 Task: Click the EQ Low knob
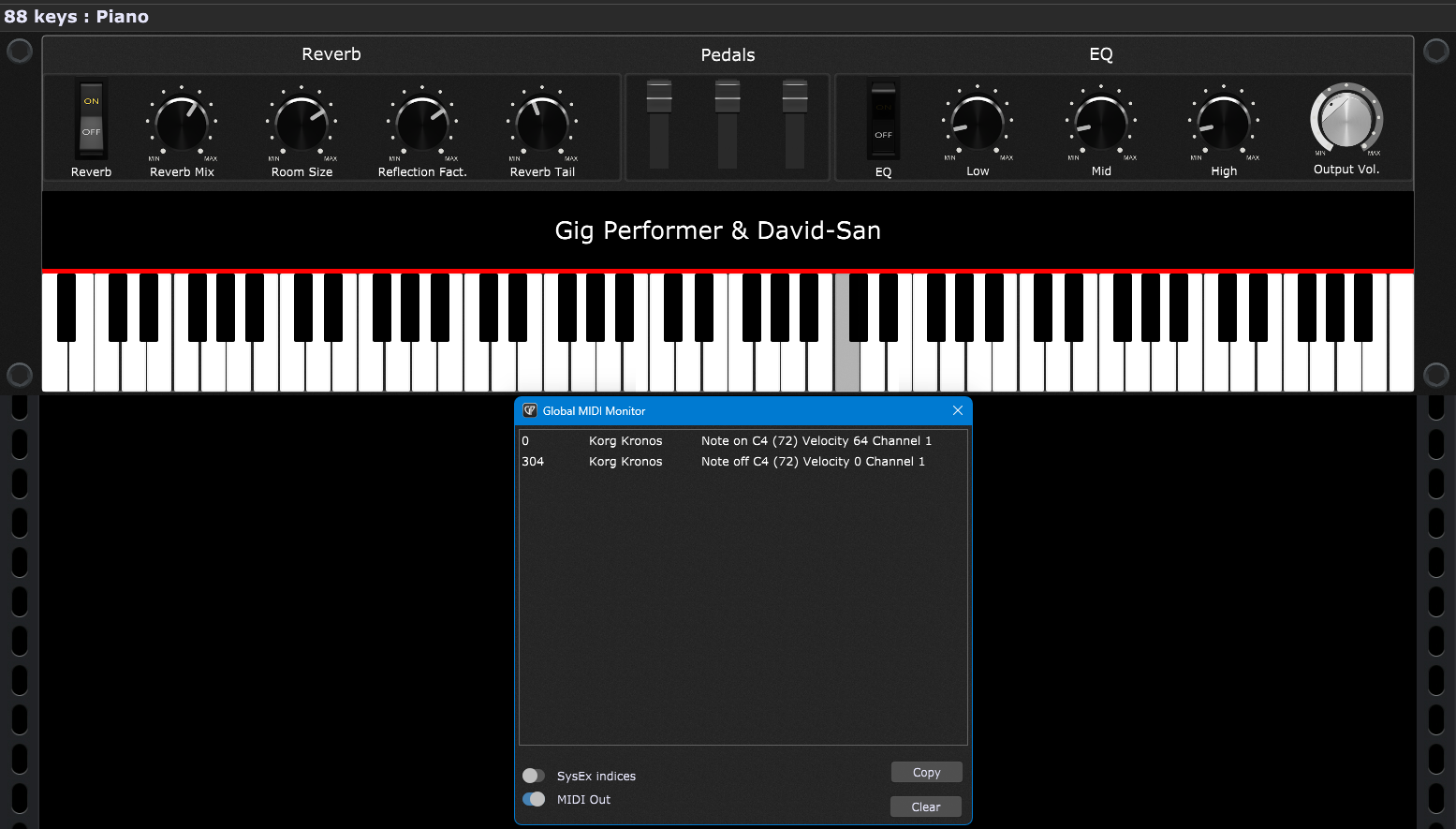(978, 123)
